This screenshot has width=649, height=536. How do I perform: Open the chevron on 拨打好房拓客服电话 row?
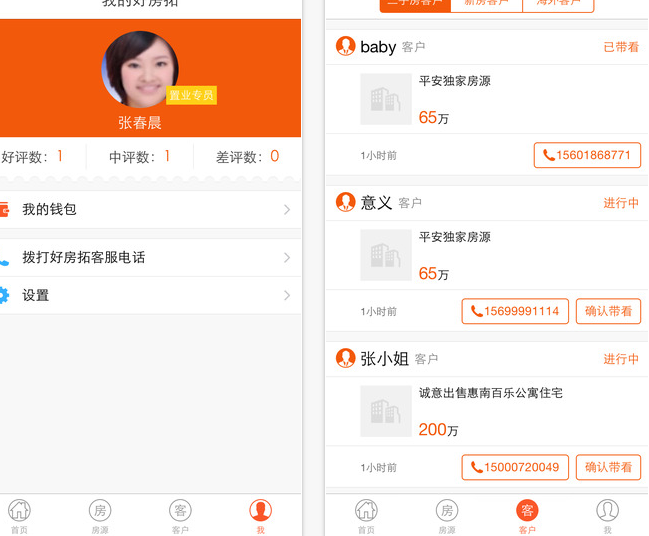point(287,258)
